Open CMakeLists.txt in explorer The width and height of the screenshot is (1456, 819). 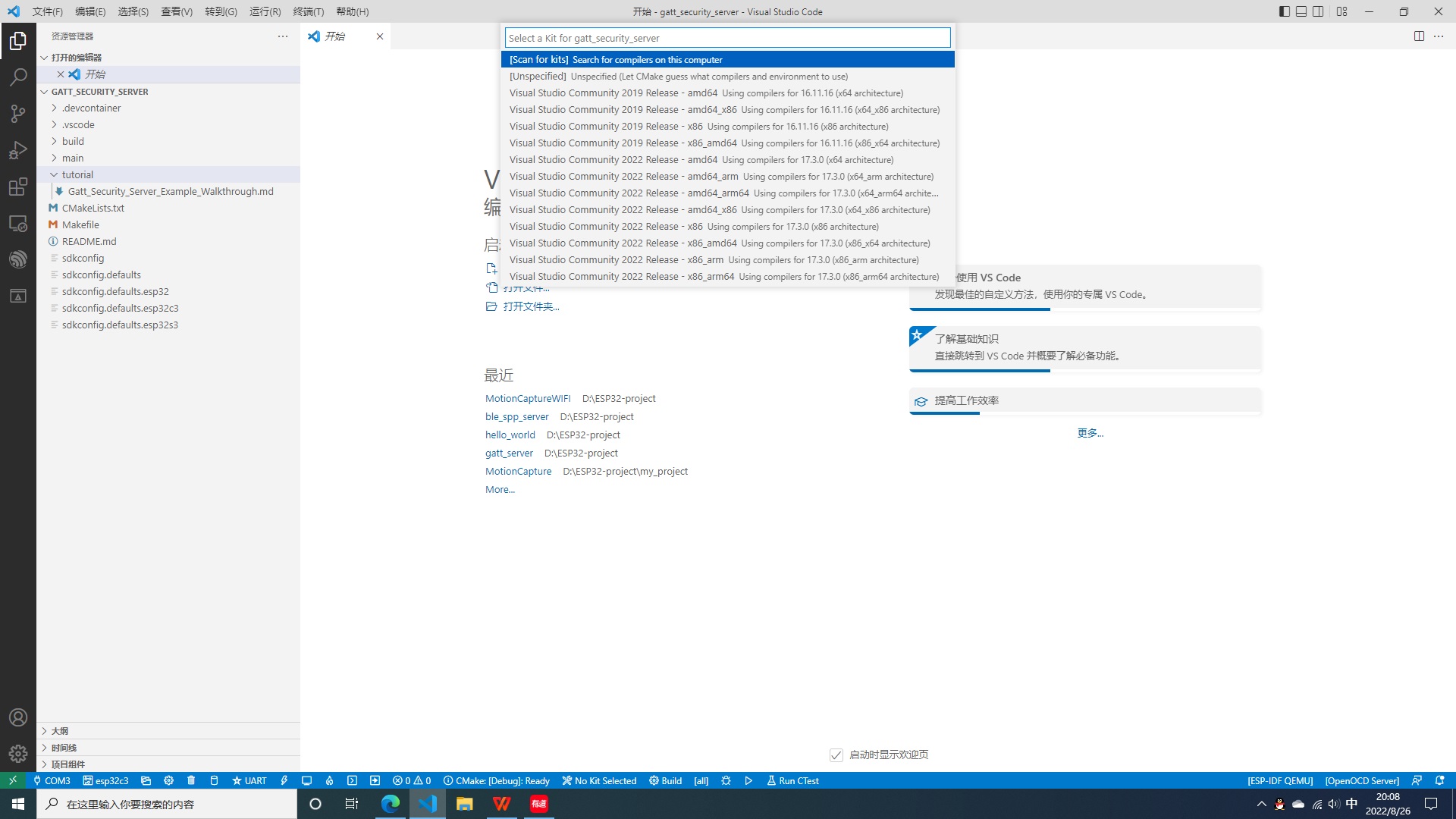tap(168, 208)
